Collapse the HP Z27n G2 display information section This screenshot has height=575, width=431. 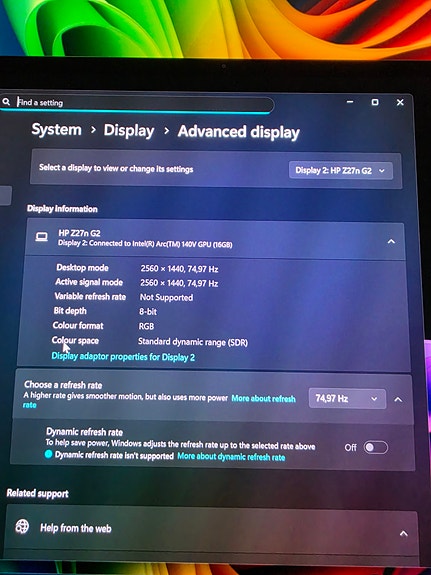pos(391,241)
